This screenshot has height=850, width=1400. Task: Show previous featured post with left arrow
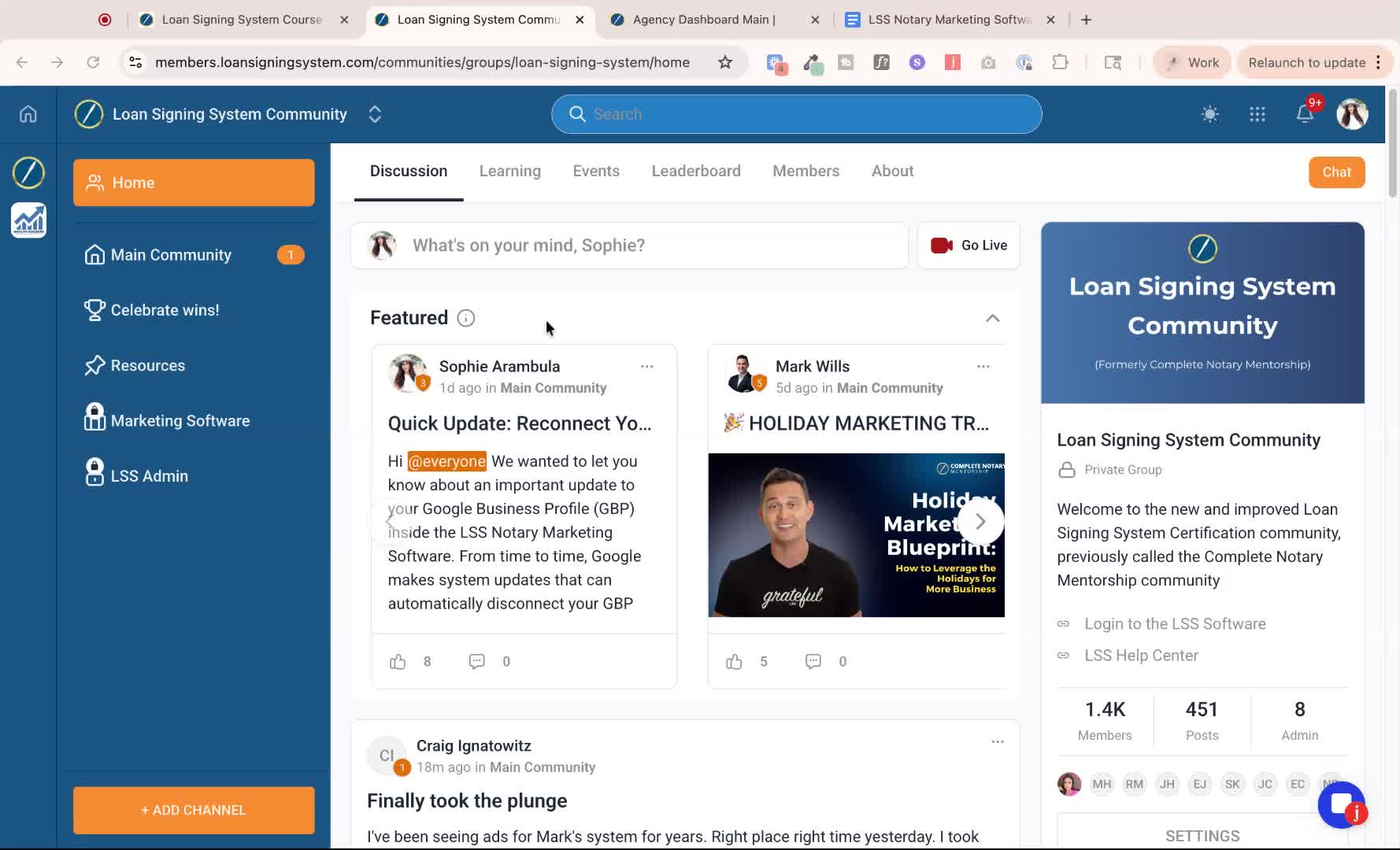tap(390, 521)
